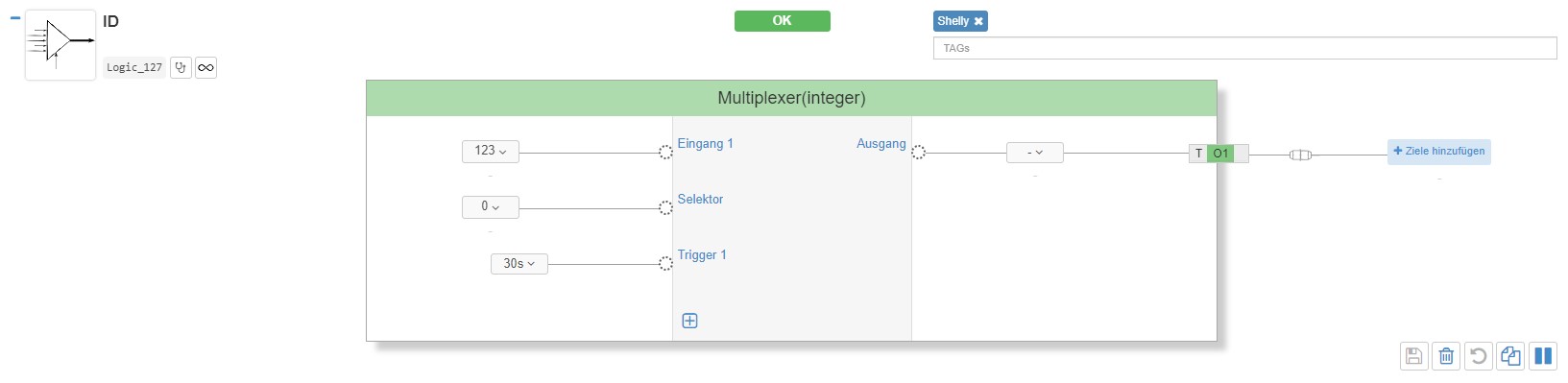
Task: Open the 30s Trigger 1 dropdown
Action: (x=519, y=263)
